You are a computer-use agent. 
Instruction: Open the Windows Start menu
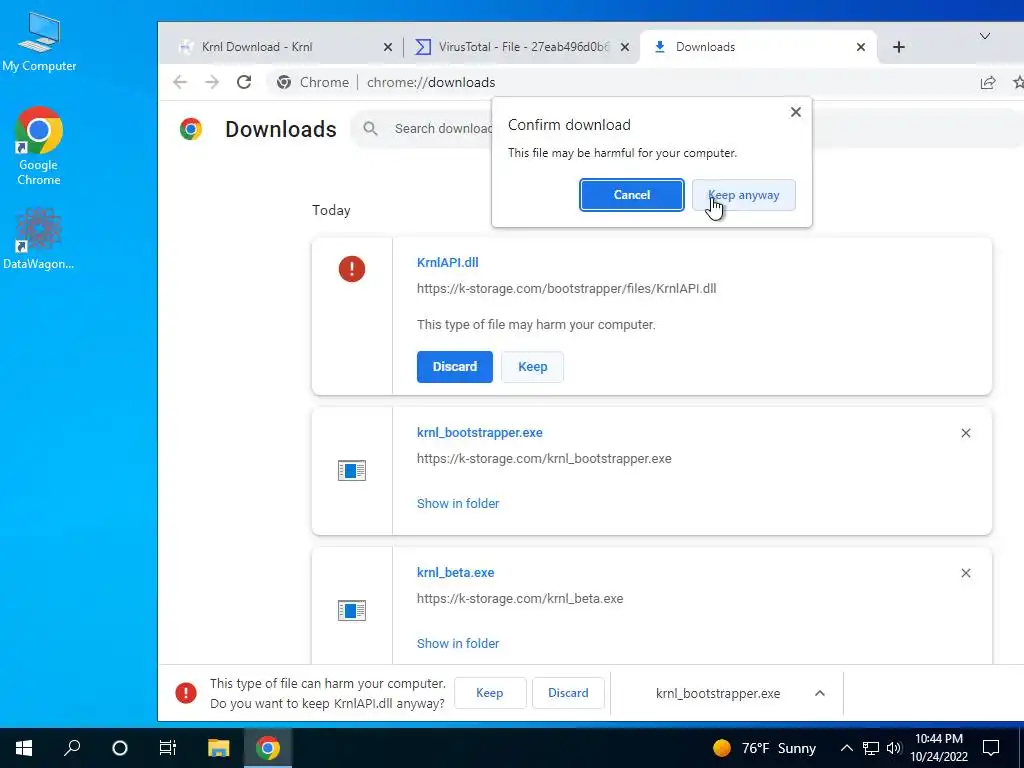[24, 748]
